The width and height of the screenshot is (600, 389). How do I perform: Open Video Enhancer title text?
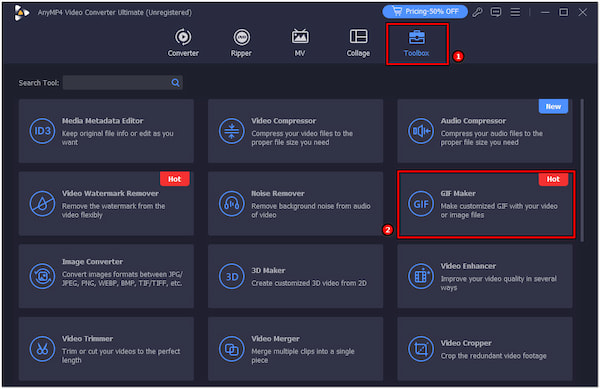[x=468, y=266]
